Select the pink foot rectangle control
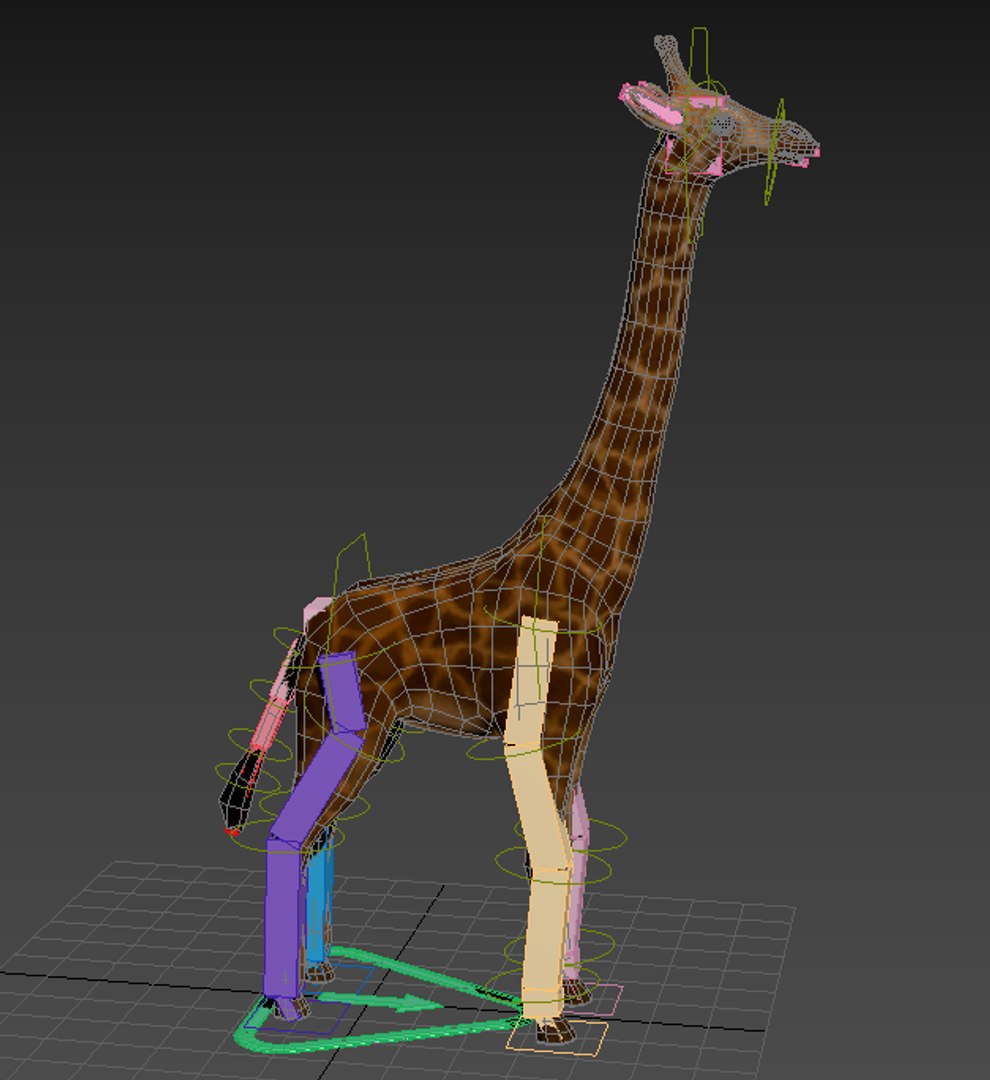 point(596,999)
